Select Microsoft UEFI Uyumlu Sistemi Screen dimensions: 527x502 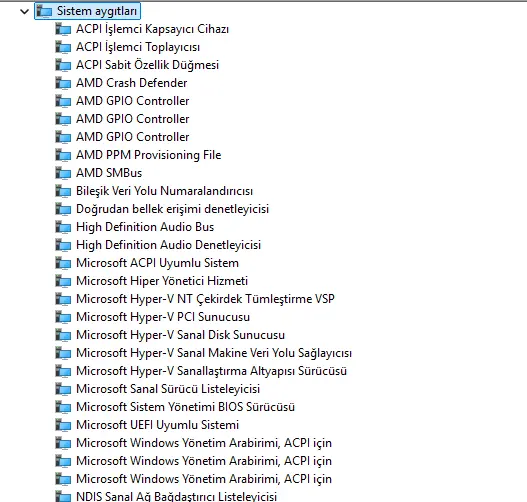click(x=157, y=425)
